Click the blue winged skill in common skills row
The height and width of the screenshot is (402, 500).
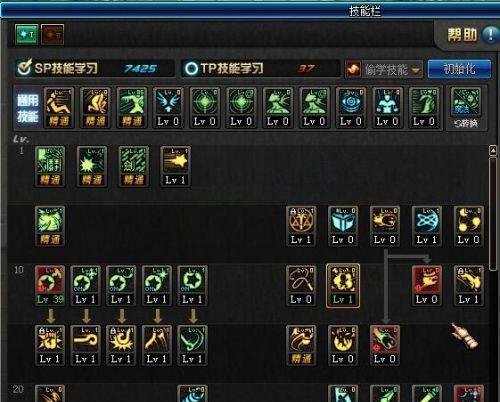[169, 108]
